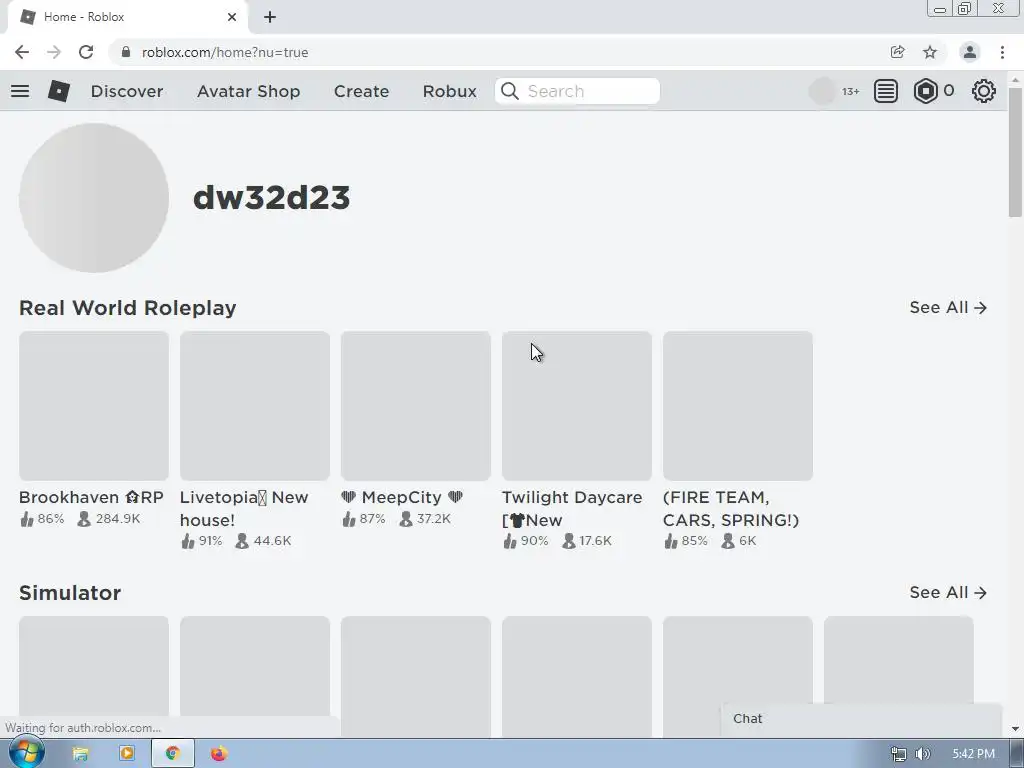The width and height of the screenshot is (1024, 768).
Task: Click the Roblox logo icon
Action: tap(59, 91)
